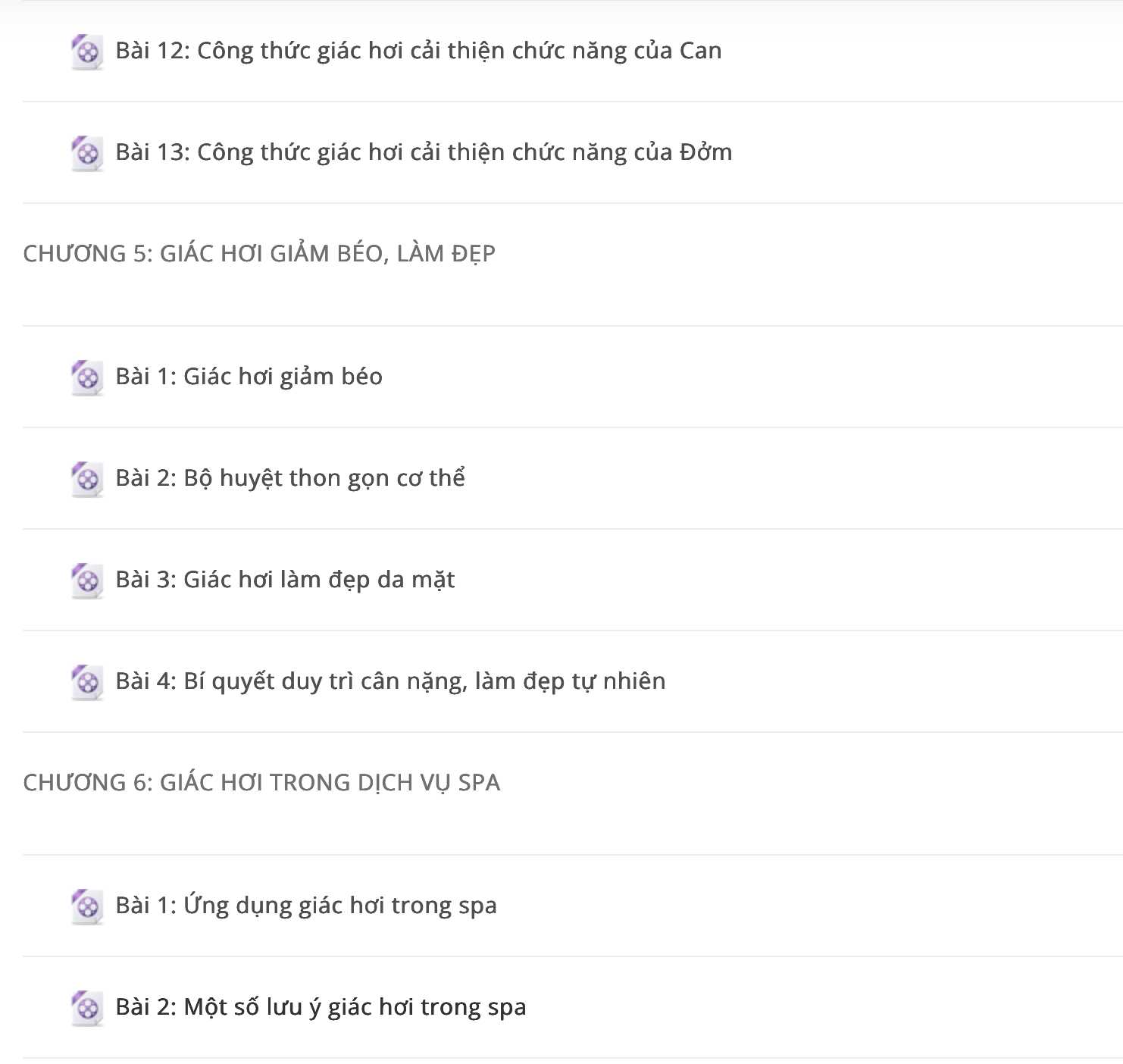Screen dimensions: 1123x1064
Task: Select the GIÁC HƠI GIẢM BÉO, LÀM ĐẸP chapter title
Action: click(327, 253)
